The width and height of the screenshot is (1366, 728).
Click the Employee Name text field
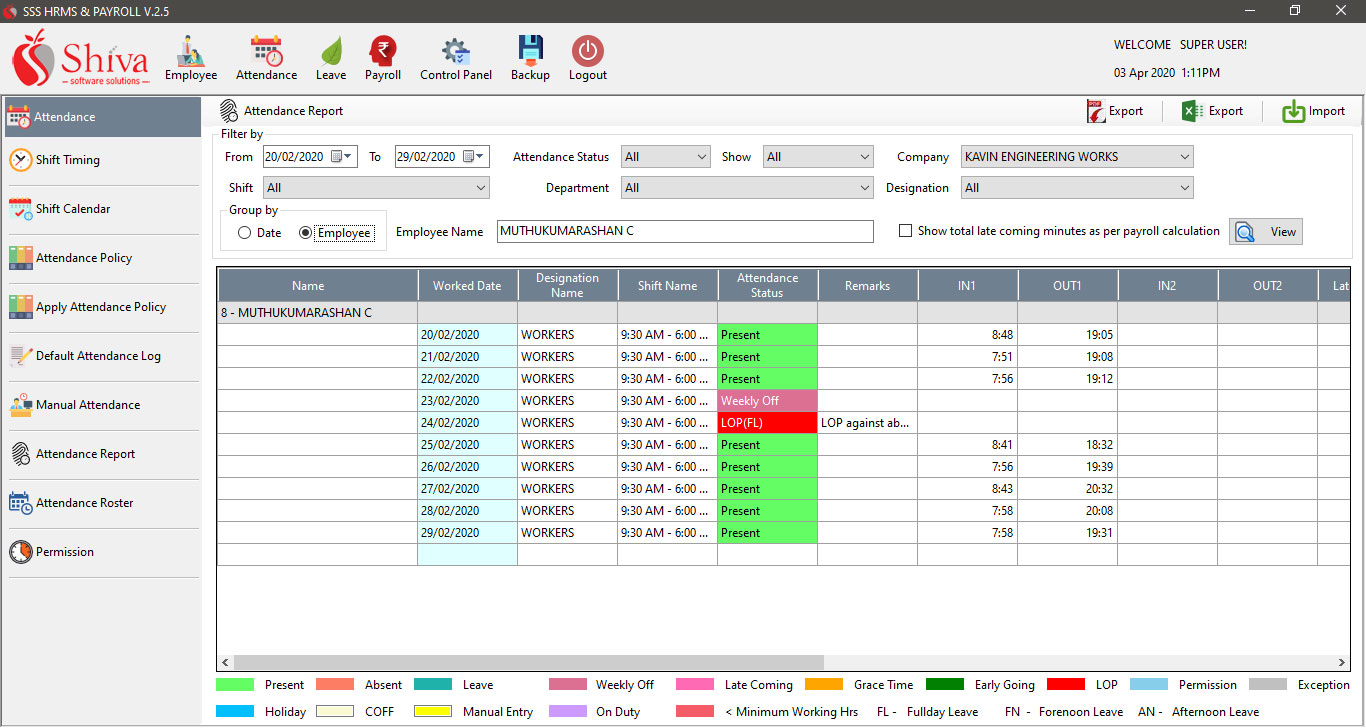tap(685, 231)
